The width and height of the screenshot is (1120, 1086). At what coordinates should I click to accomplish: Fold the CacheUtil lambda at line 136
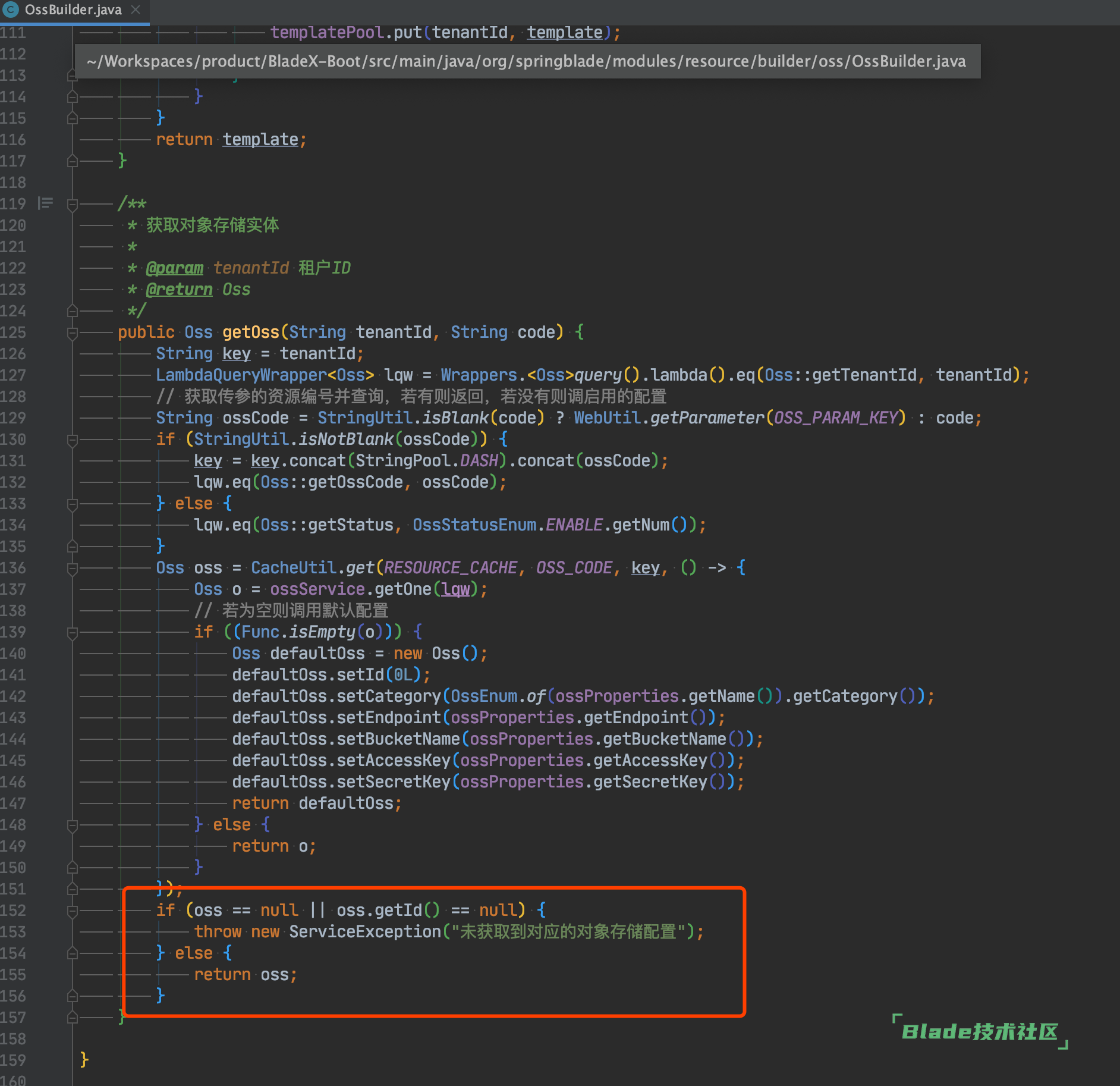(x=73, y=568)
